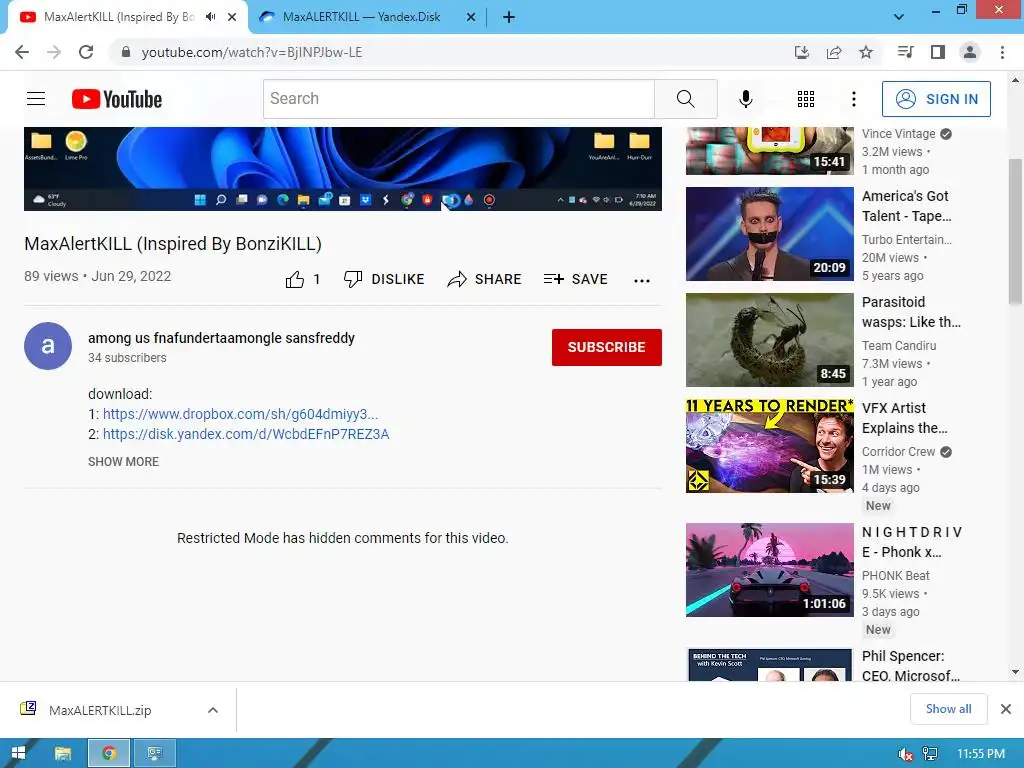Open NIGHTDRIVE Phonk video thumbnail
Viewport: 1024px width, 768px height.
coord(769,569)
